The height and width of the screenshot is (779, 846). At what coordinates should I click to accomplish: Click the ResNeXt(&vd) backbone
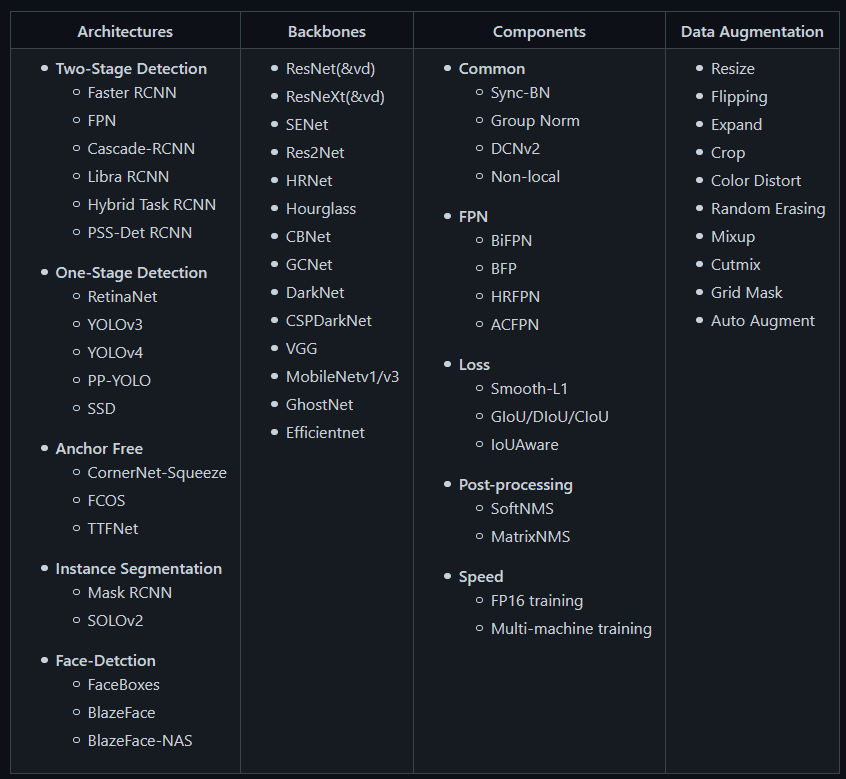coord(335,97)
